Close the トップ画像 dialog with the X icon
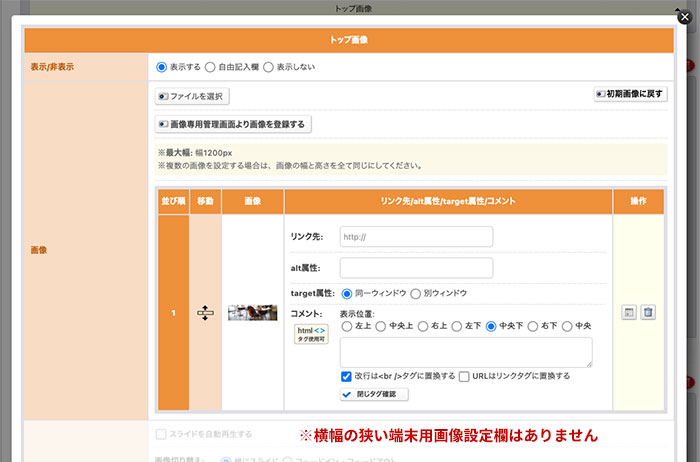This screenshot has width=700, height=462. (683, 17)
